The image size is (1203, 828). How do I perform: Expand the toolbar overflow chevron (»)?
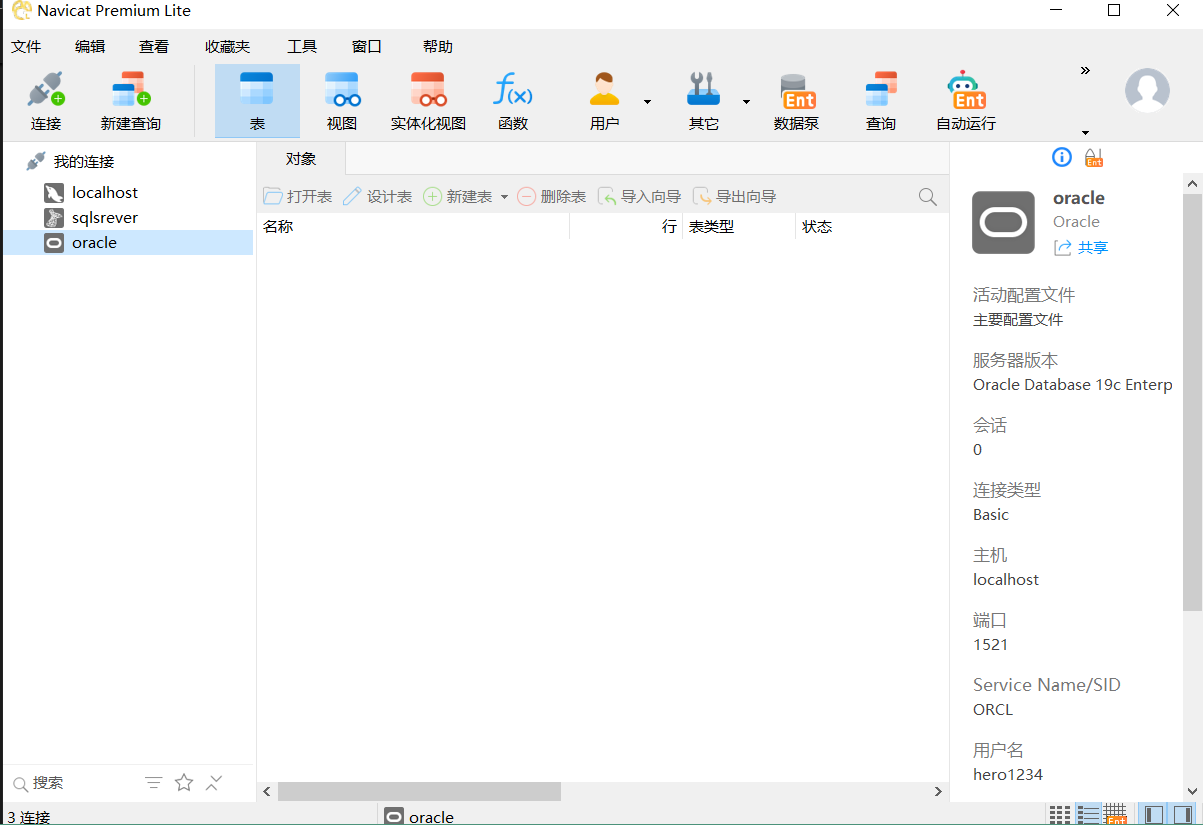1085,70
